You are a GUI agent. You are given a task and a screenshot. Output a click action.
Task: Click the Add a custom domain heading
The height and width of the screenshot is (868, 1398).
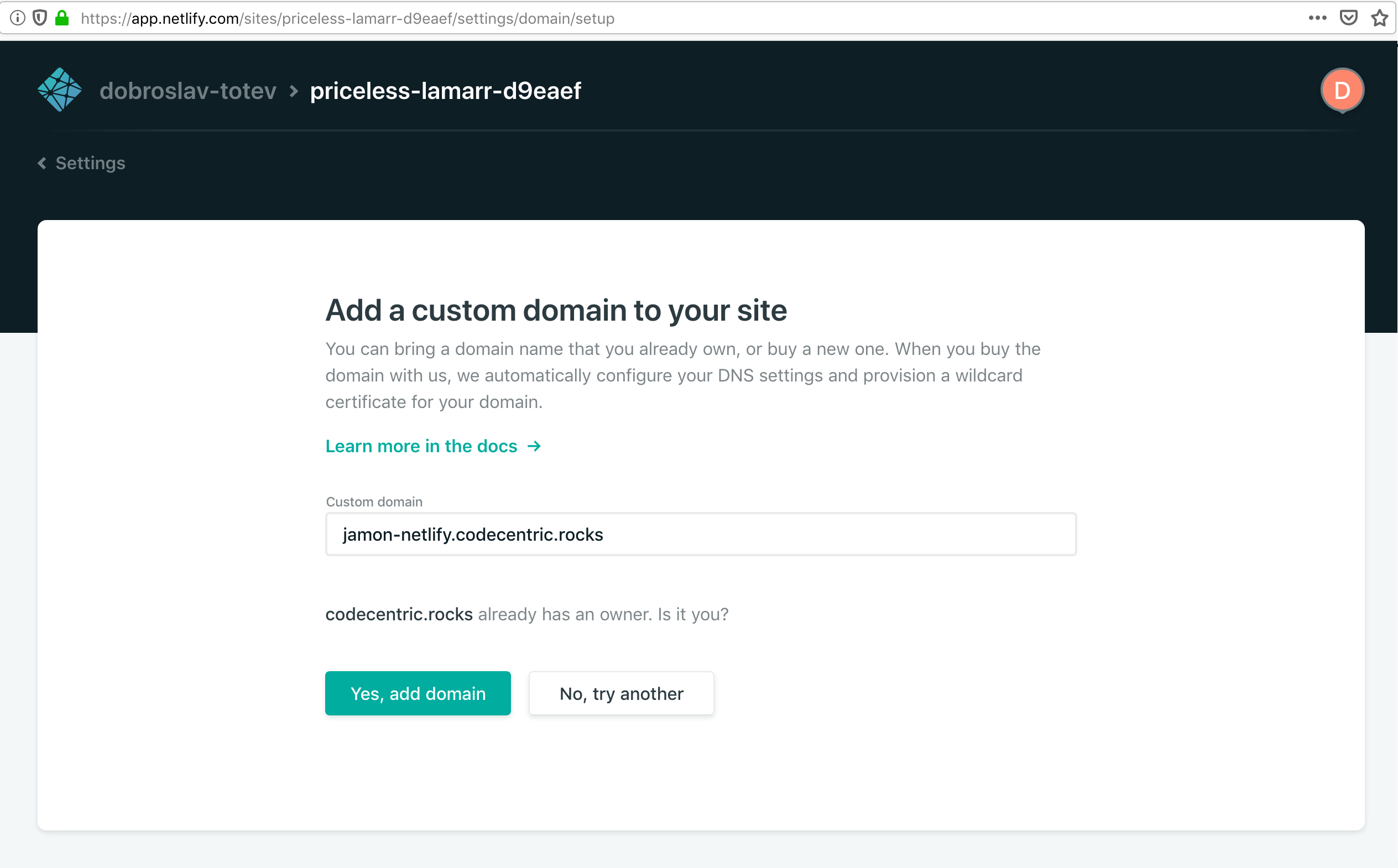(556, 310)
